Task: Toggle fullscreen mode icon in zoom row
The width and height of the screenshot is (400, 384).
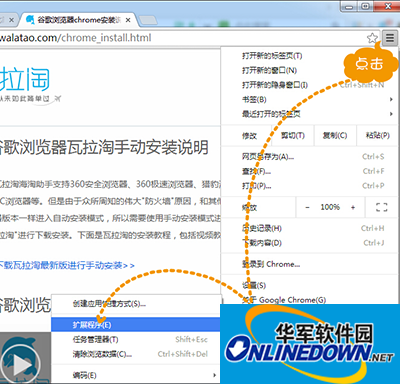Action: click(382, 207)
